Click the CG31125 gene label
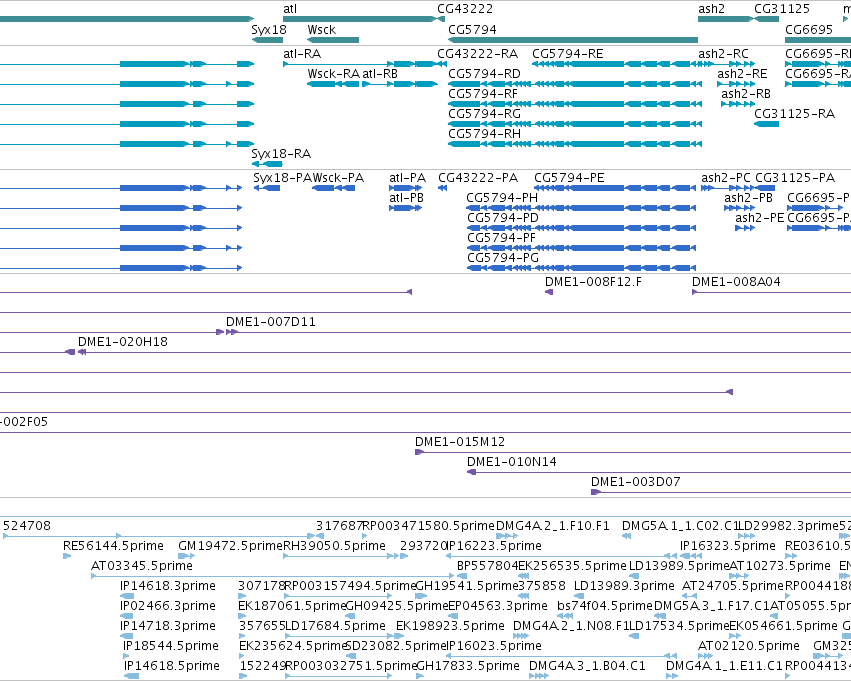Screen dimensions: 851x681 coord(782,9)
